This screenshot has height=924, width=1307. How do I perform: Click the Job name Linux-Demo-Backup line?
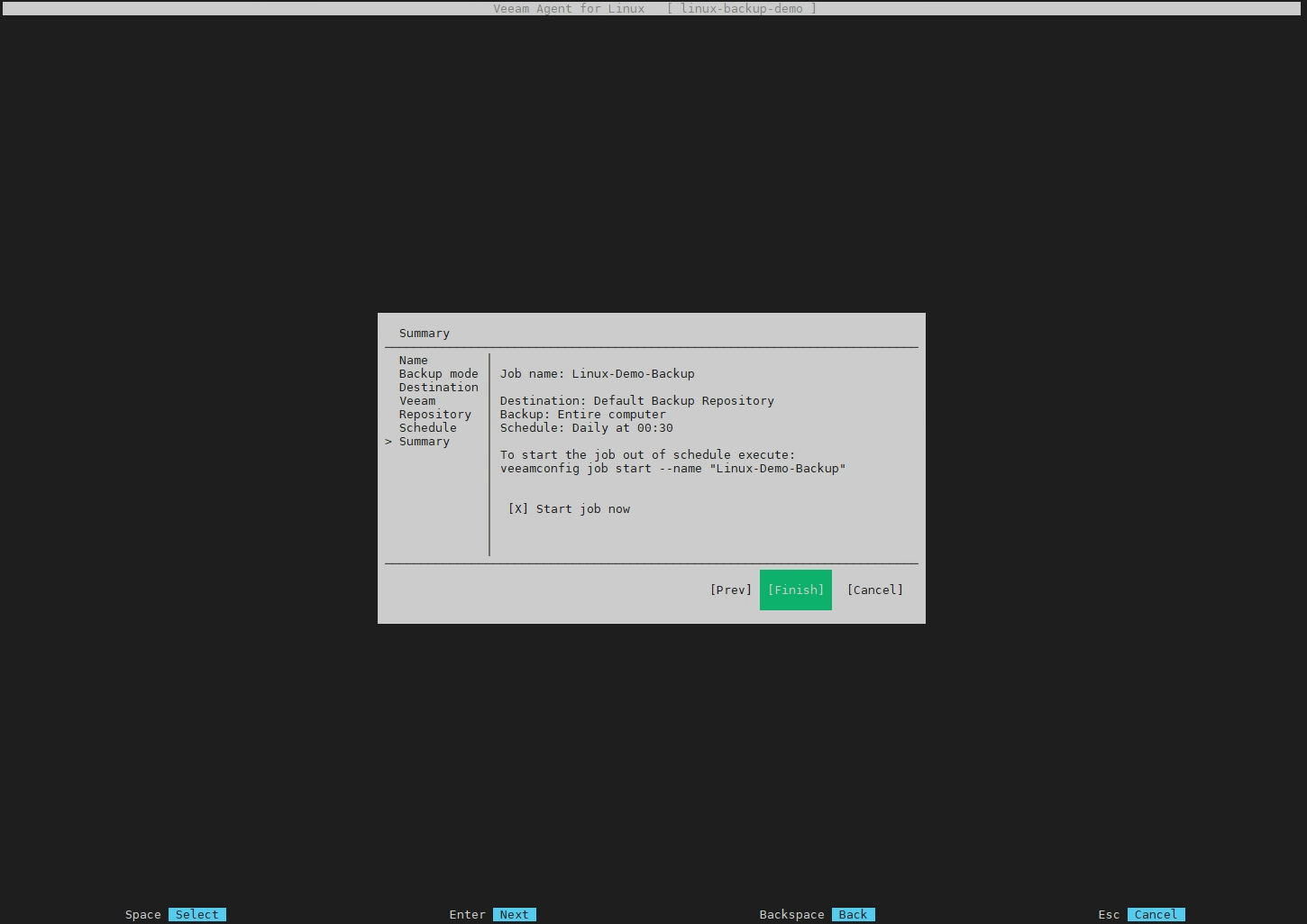click(597, 374)
